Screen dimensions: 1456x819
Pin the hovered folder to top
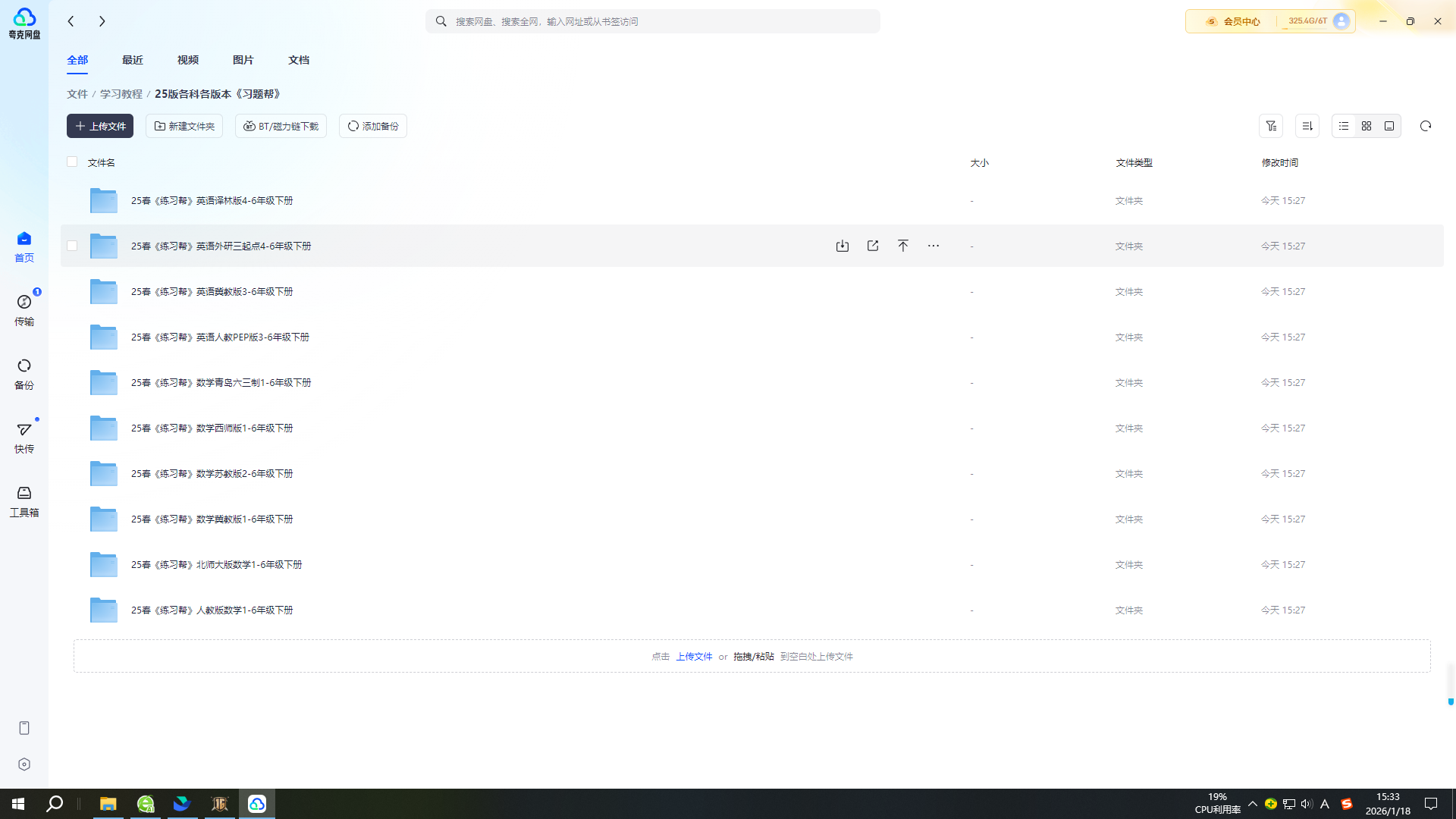902,246
